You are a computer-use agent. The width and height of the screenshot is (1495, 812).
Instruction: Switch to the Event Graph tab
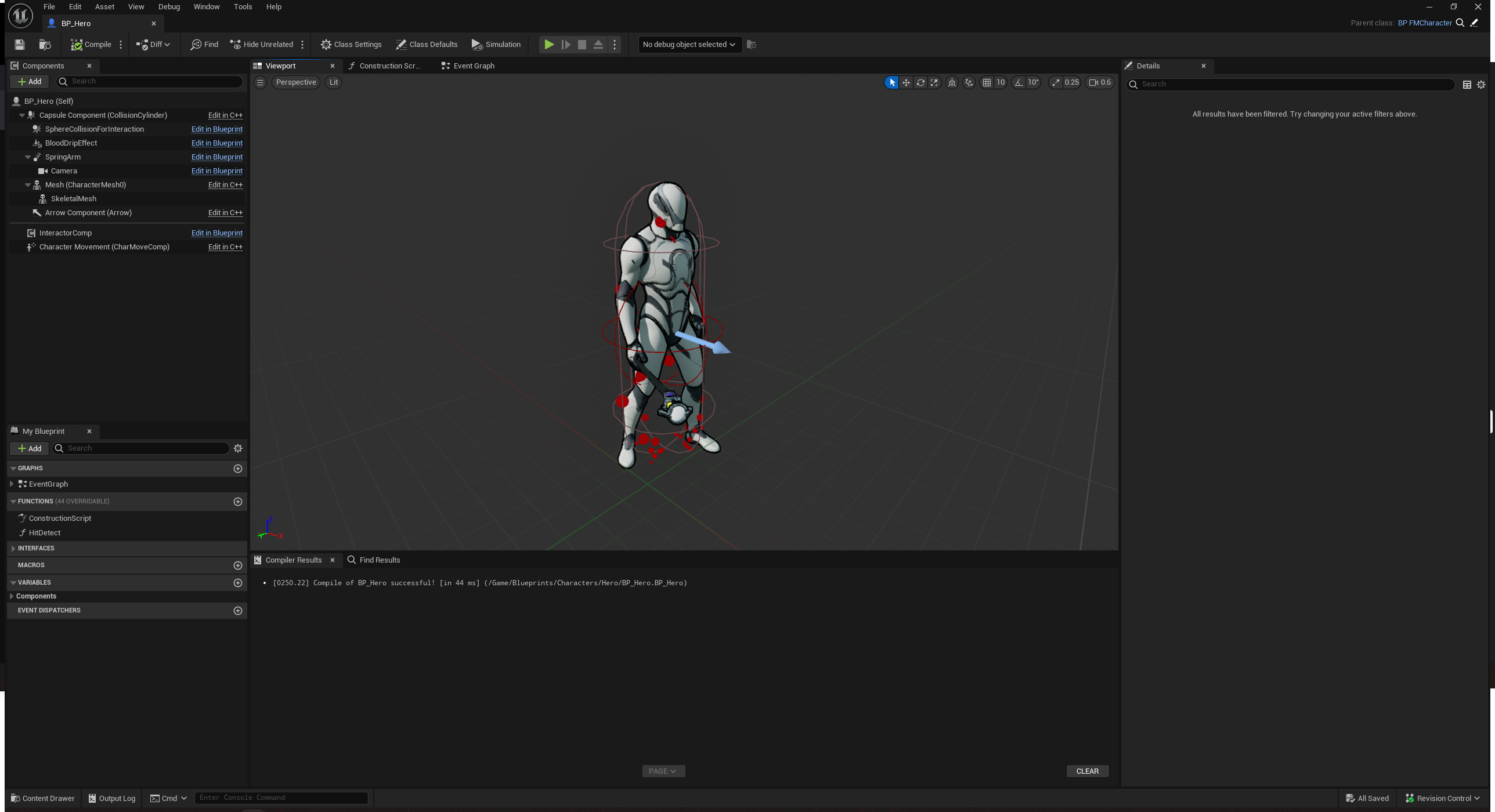pos(468,66)
